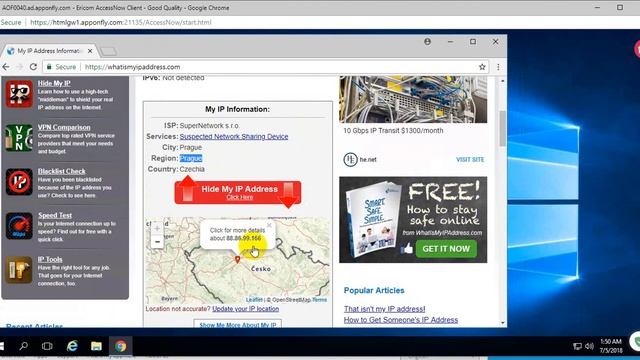The width and height of the screenshot is (640, 360).
Task: Click the Show Me More About My IP button
Action: tap(238, 324)
